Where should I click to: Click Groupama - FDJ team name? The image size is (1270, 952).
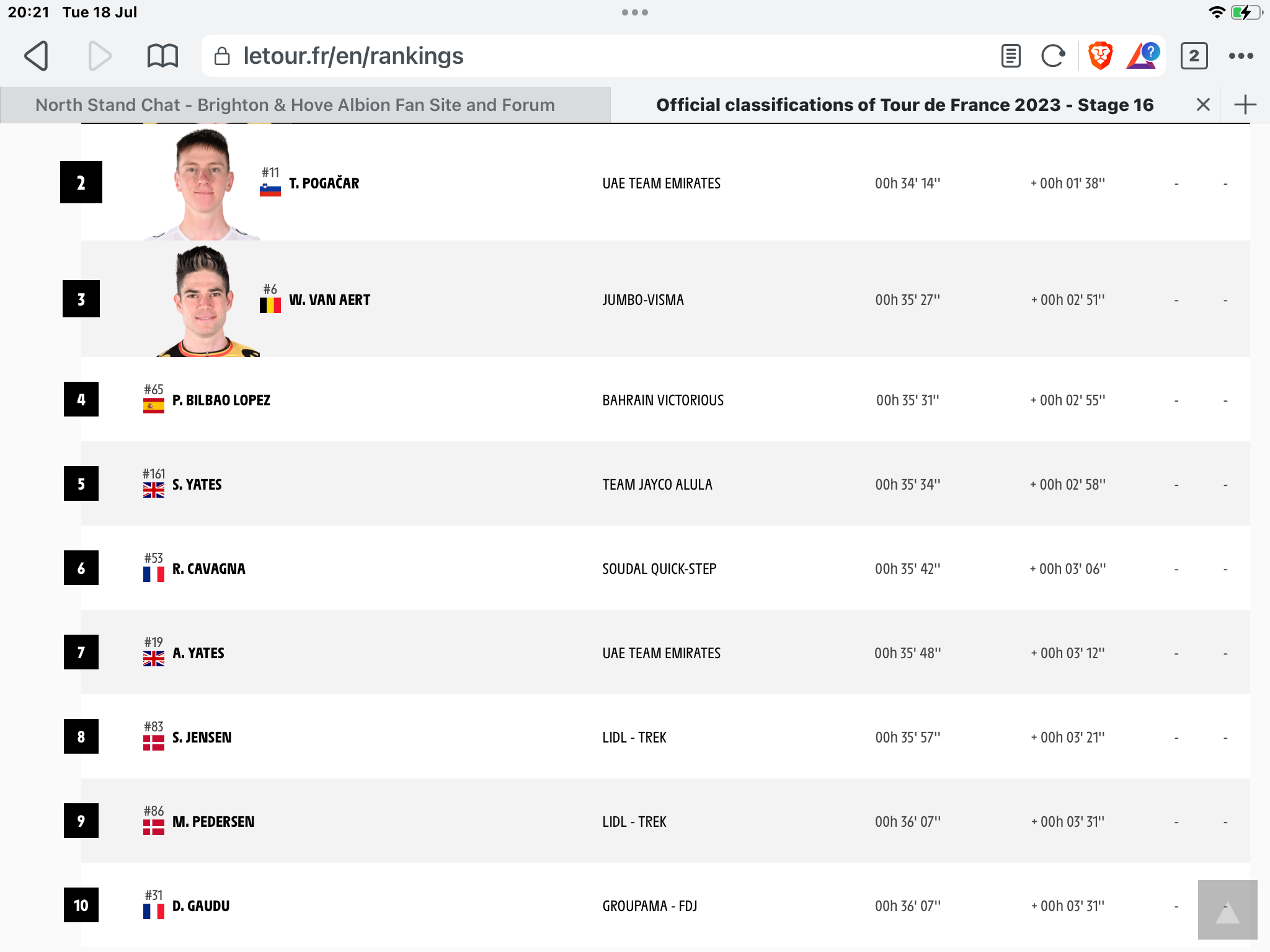(x=650, y=906)
